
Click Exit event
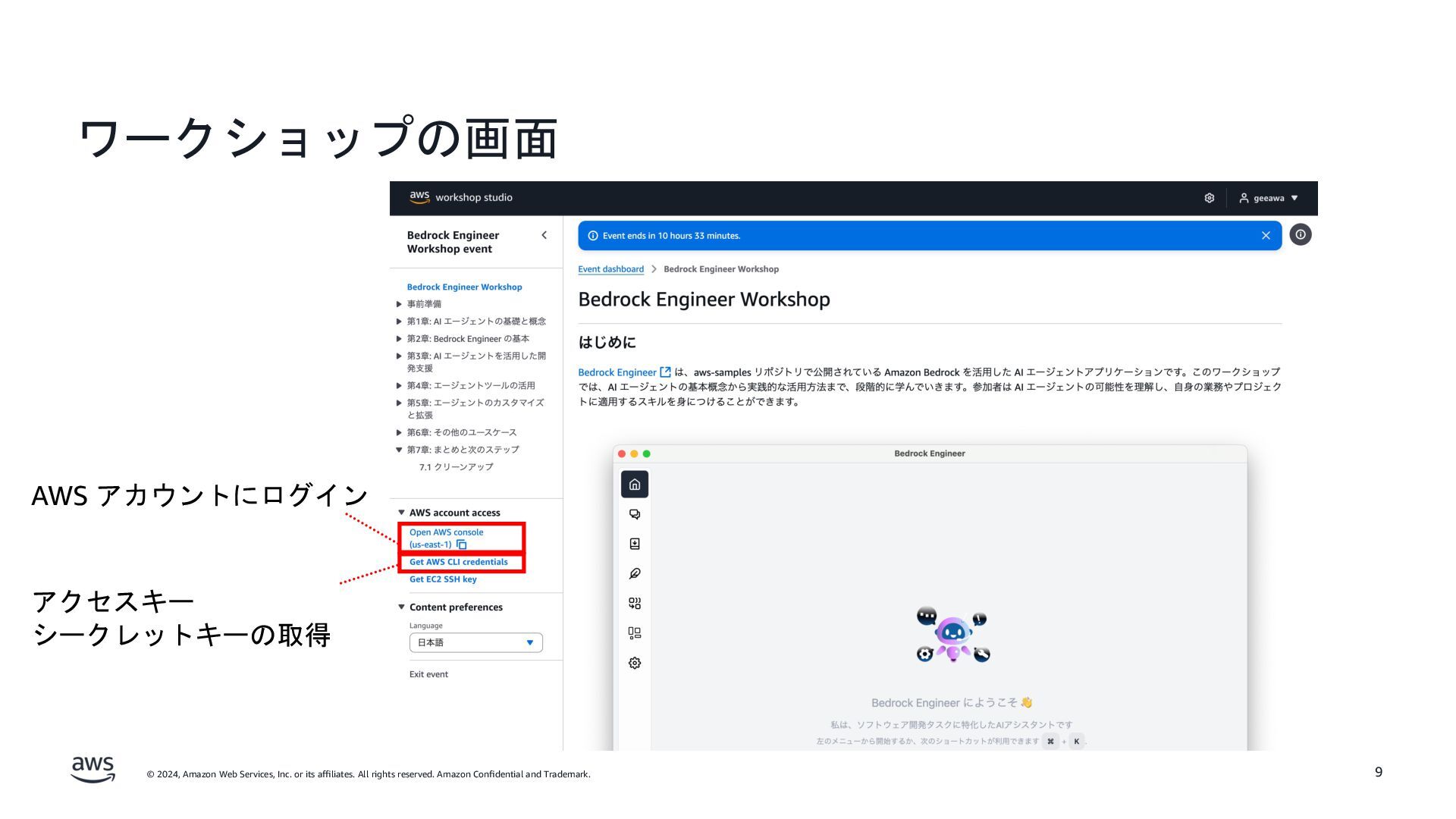428,674
